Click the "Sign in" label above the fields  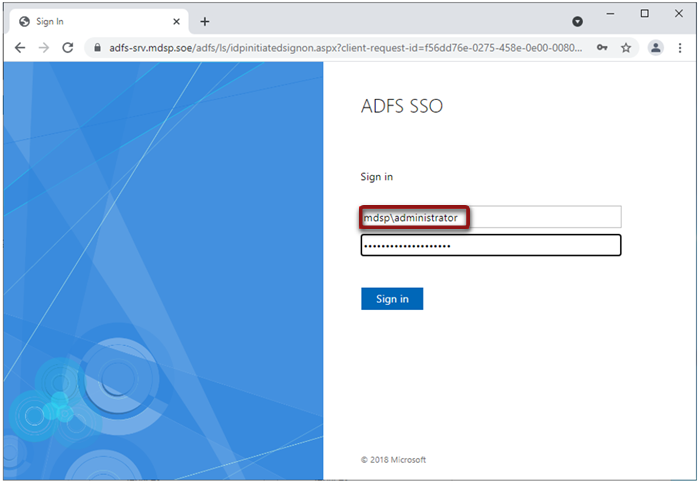[x=377, y=177]
